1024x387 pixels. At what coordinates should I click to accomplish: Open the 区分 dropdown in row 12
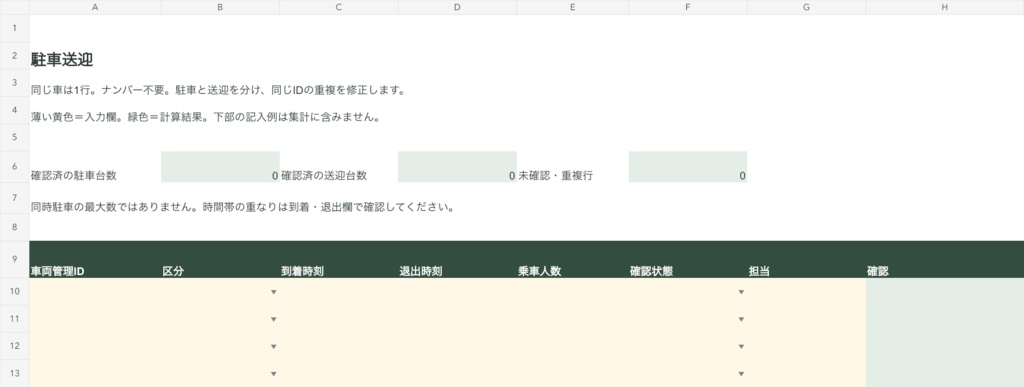click(x=274, y=347)
